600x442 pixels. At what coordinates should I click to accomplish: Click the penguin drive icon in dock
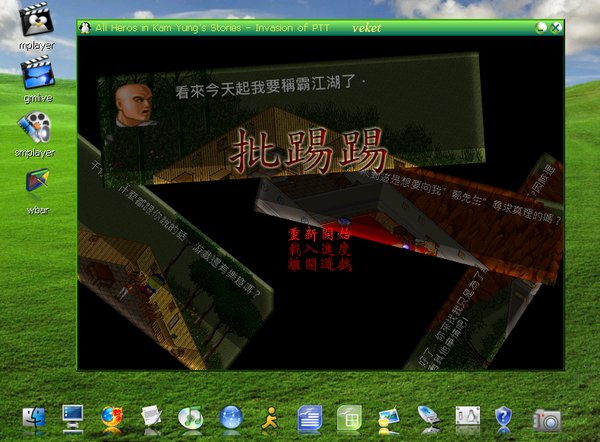468,416
